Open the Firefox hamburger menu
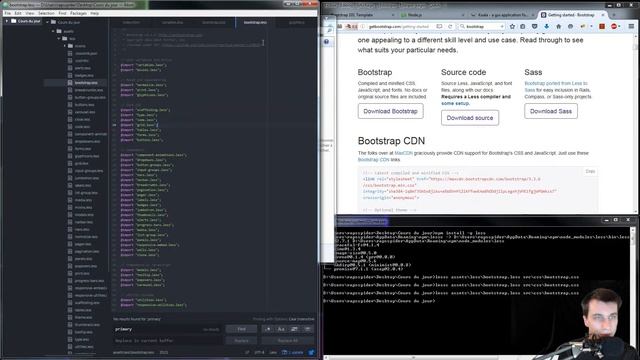 tap(631, 27)
